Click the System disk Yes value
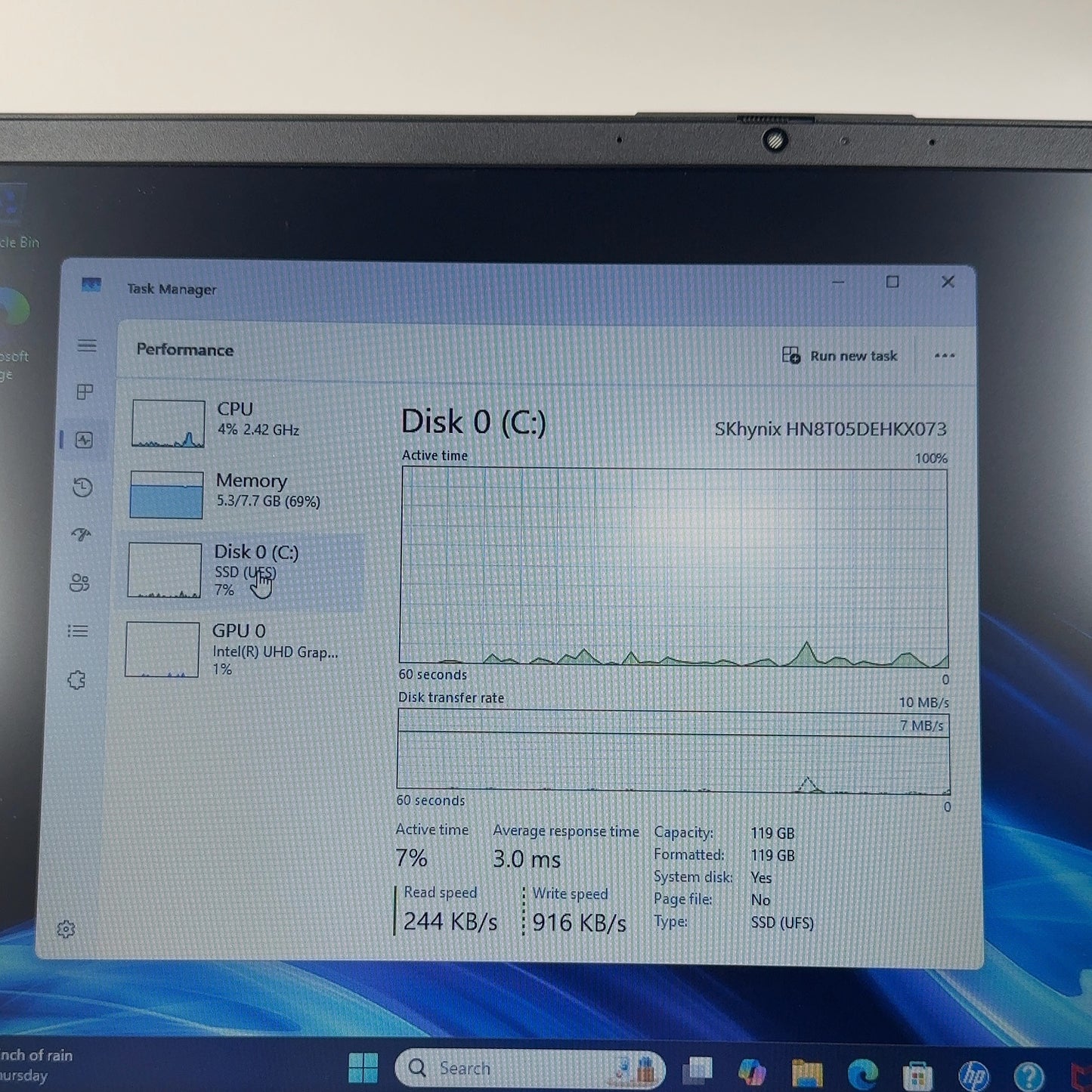Image resolution: width=1092 pixels, height=1092 pixels. pos(761,877)
